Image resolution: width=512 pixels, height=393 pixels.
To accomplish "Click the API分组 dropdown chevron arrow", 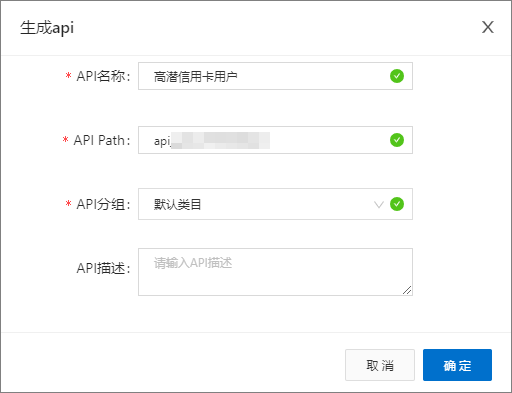I will click(x=379, y=204).
